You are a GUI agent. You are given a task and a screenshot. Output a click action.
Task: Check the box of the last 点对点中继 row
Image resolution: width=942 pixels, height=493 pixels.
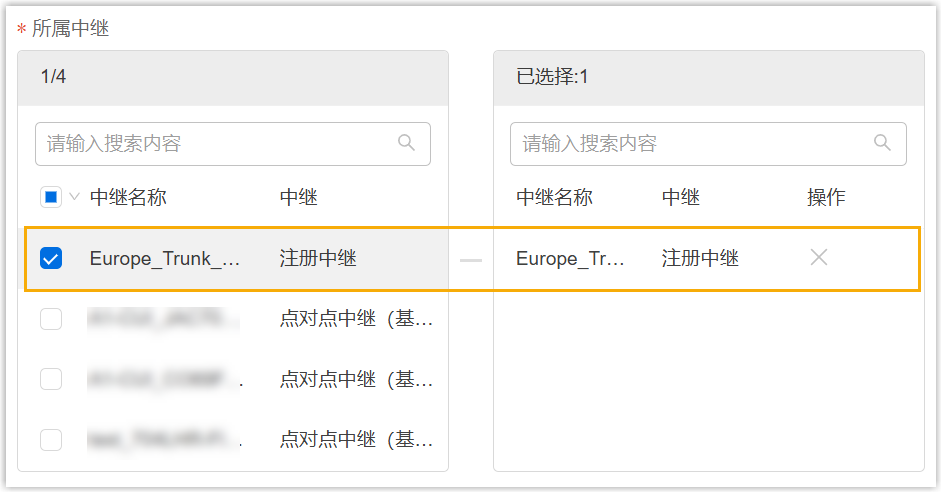pos(51,439)
